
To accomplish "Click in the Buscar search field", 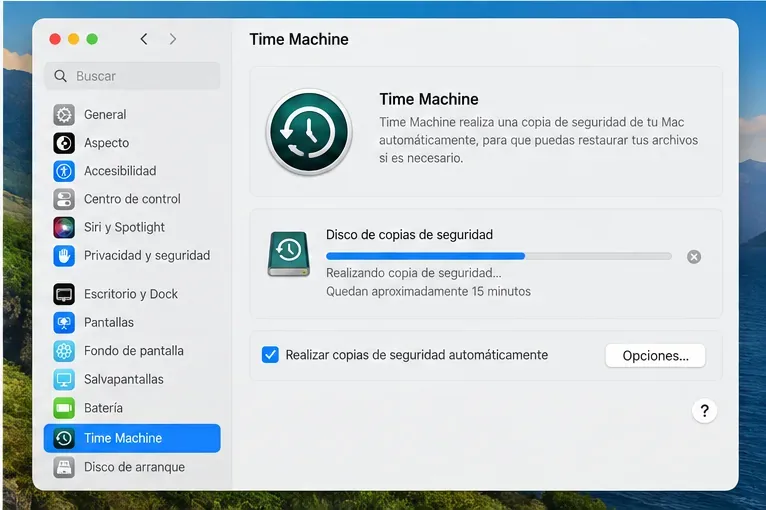I will coord(132,76).
